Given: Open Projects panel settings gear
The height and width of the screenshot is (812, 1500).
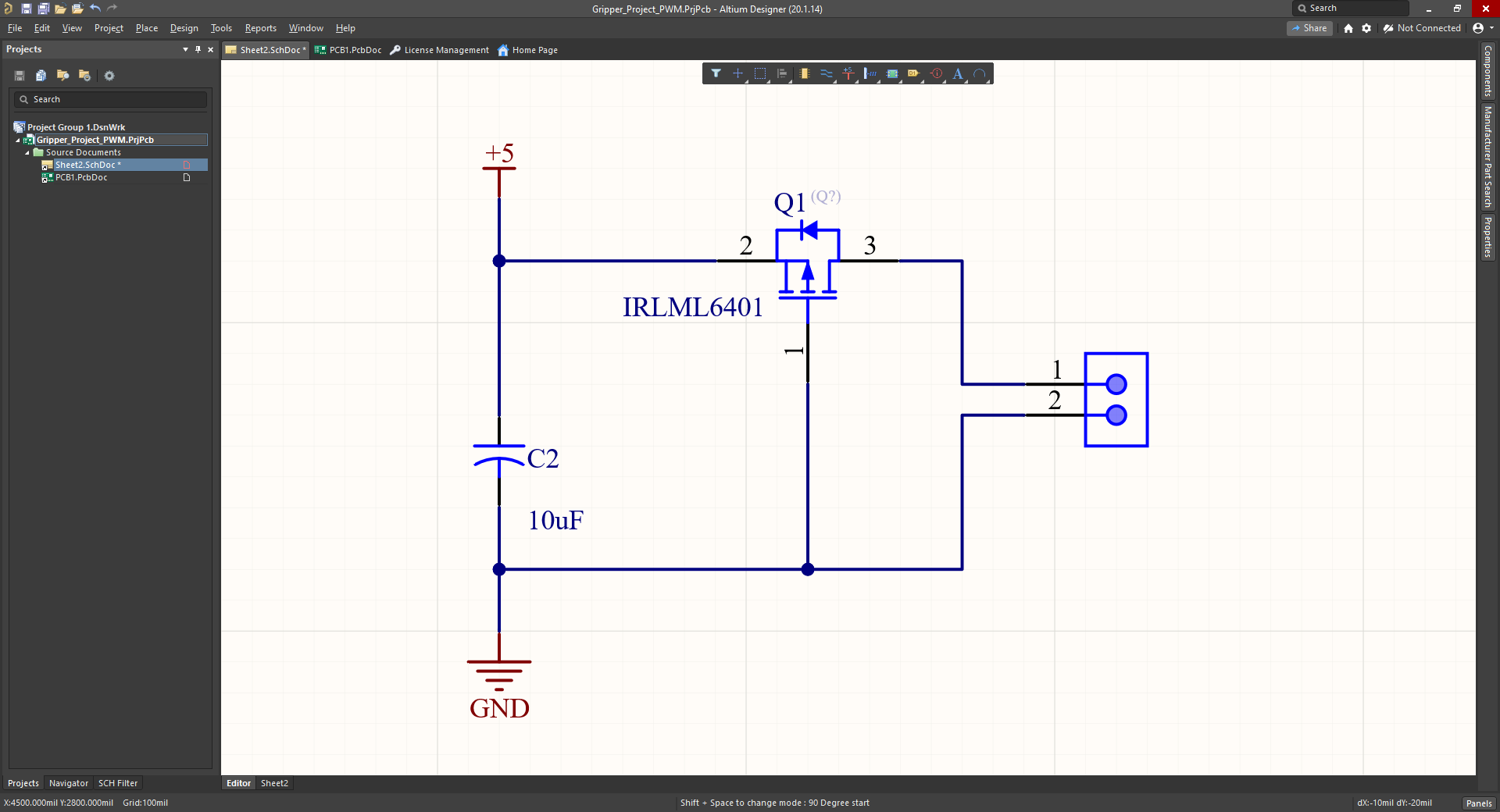Looking at the screenshot, I should coord(109,76).
